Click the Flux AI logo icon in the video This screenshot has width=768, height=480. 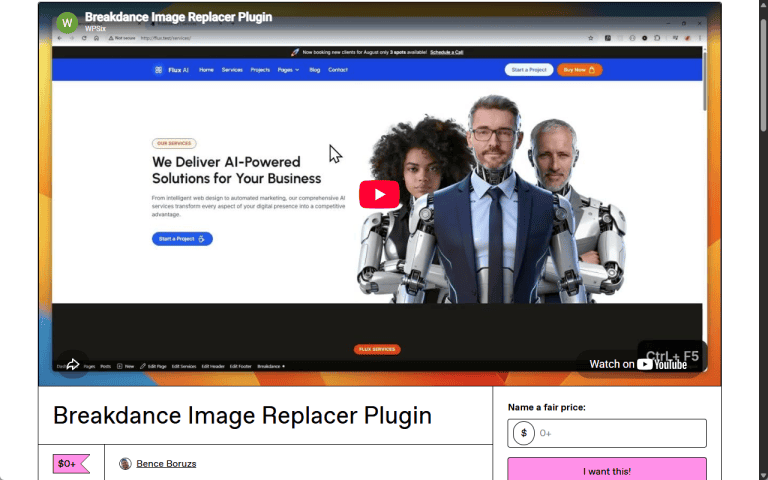click(x=158, y=70)
